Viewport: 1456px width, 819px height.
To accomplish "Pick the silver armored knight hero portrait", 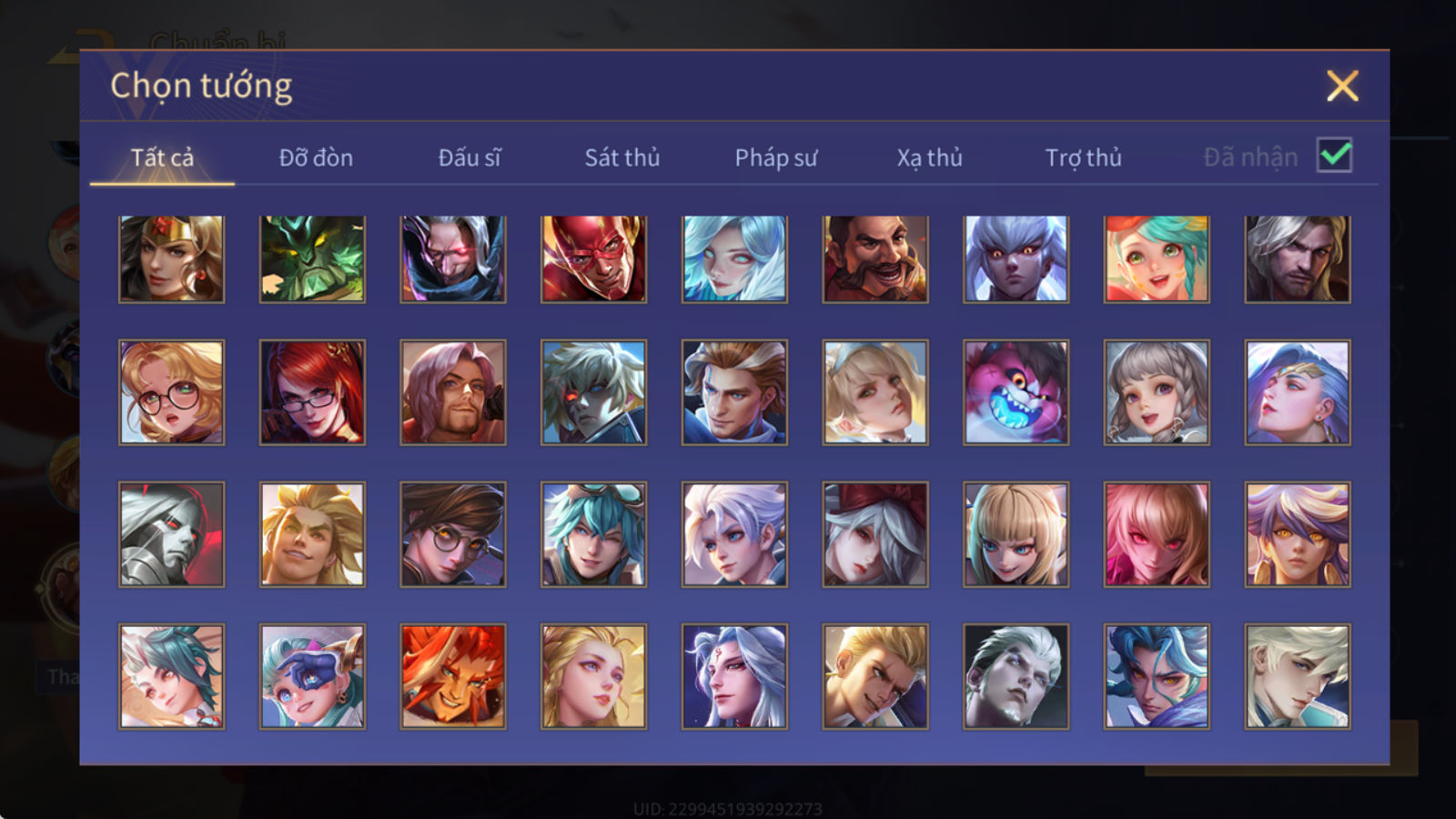I will click(x=171, y=534).
